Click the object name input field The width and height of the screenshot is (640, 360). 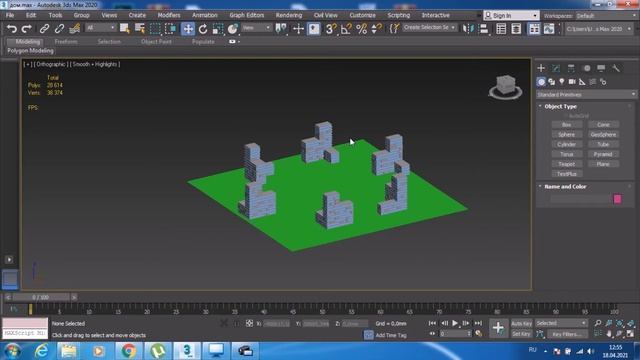coord(580,199)
